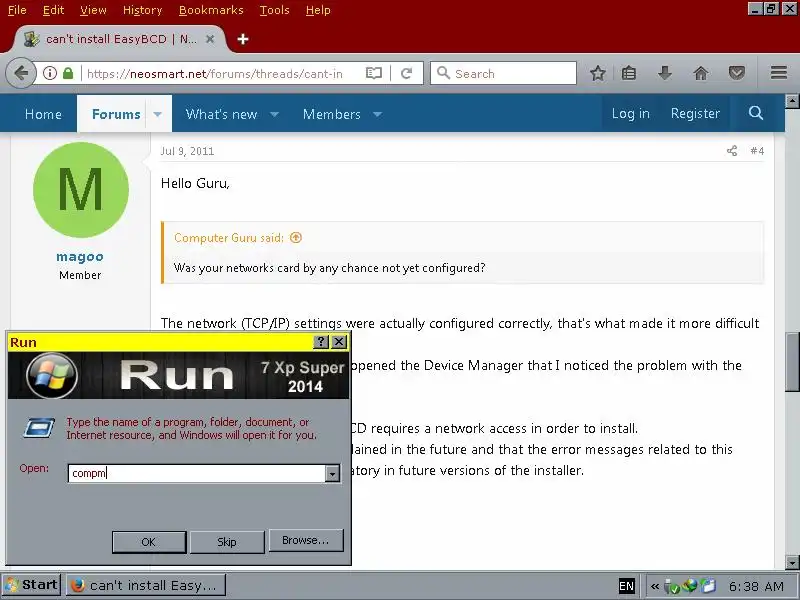This screenshot has width=800, height=600.
Task: Show hidden tray icons chevron
Action: click(655, 586)
